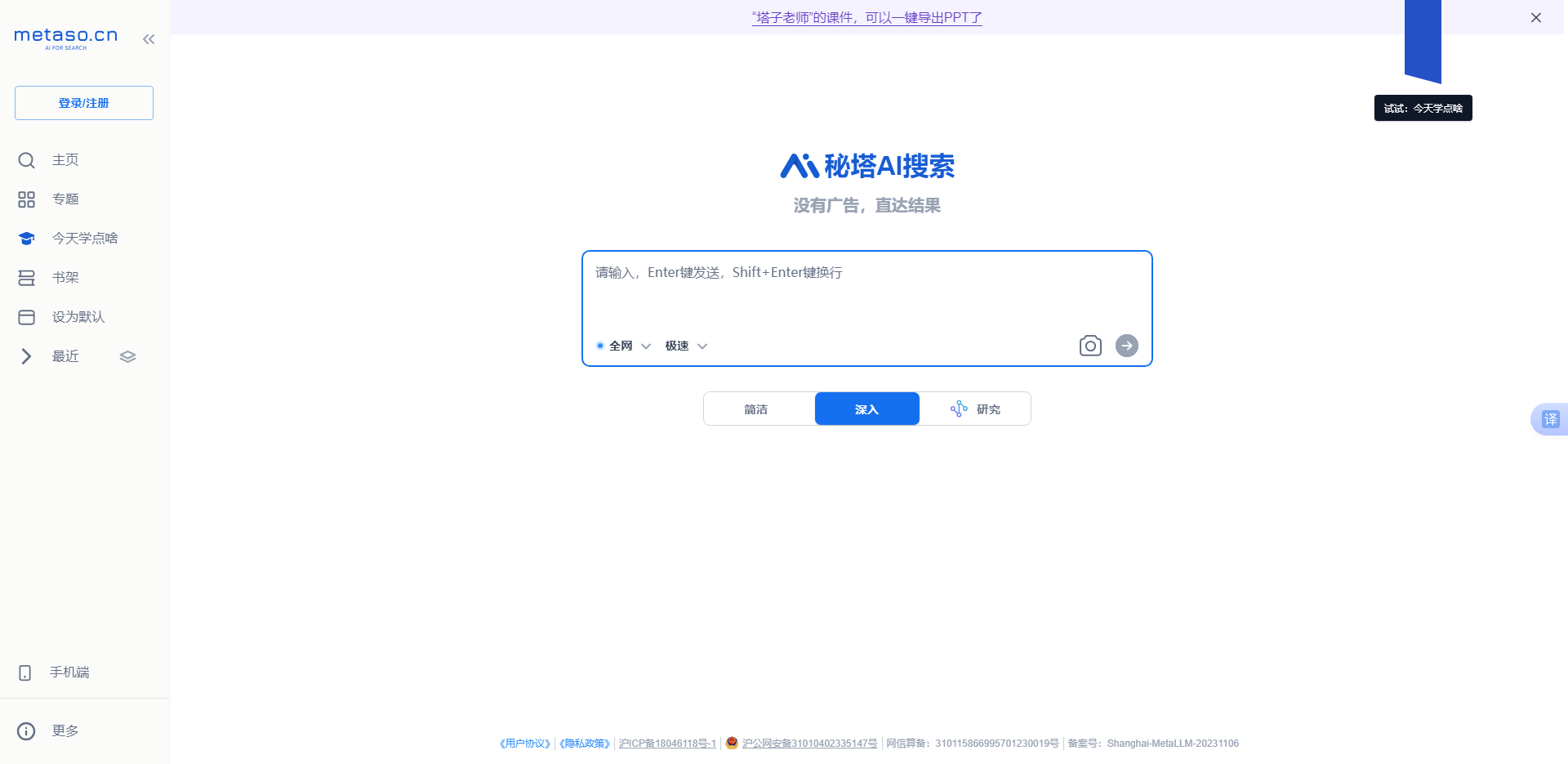1568x764 pixels.
Task: Click the 今天学点啥 graduation cap icon
Action: tap(27, 238)
